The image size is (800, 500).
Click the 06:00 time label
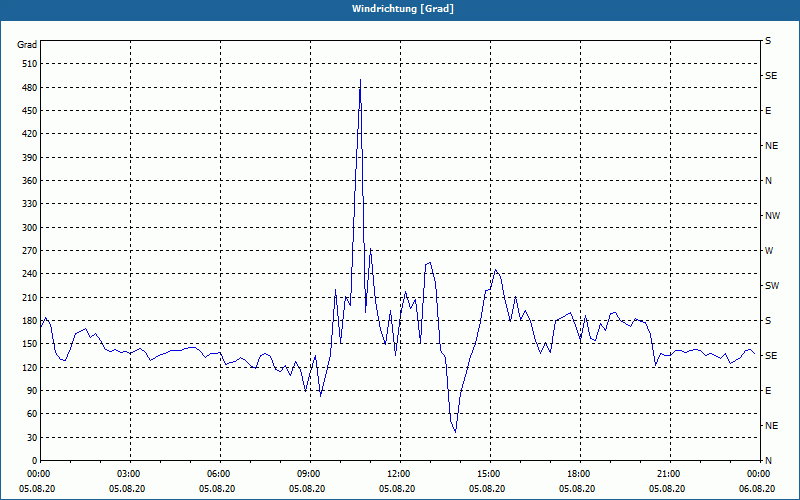220,474
